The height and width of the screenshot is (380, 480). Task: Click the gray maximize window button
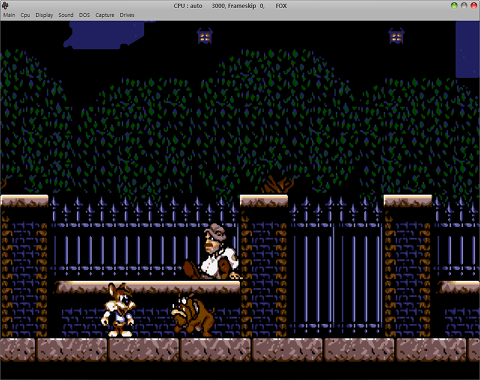464,5
